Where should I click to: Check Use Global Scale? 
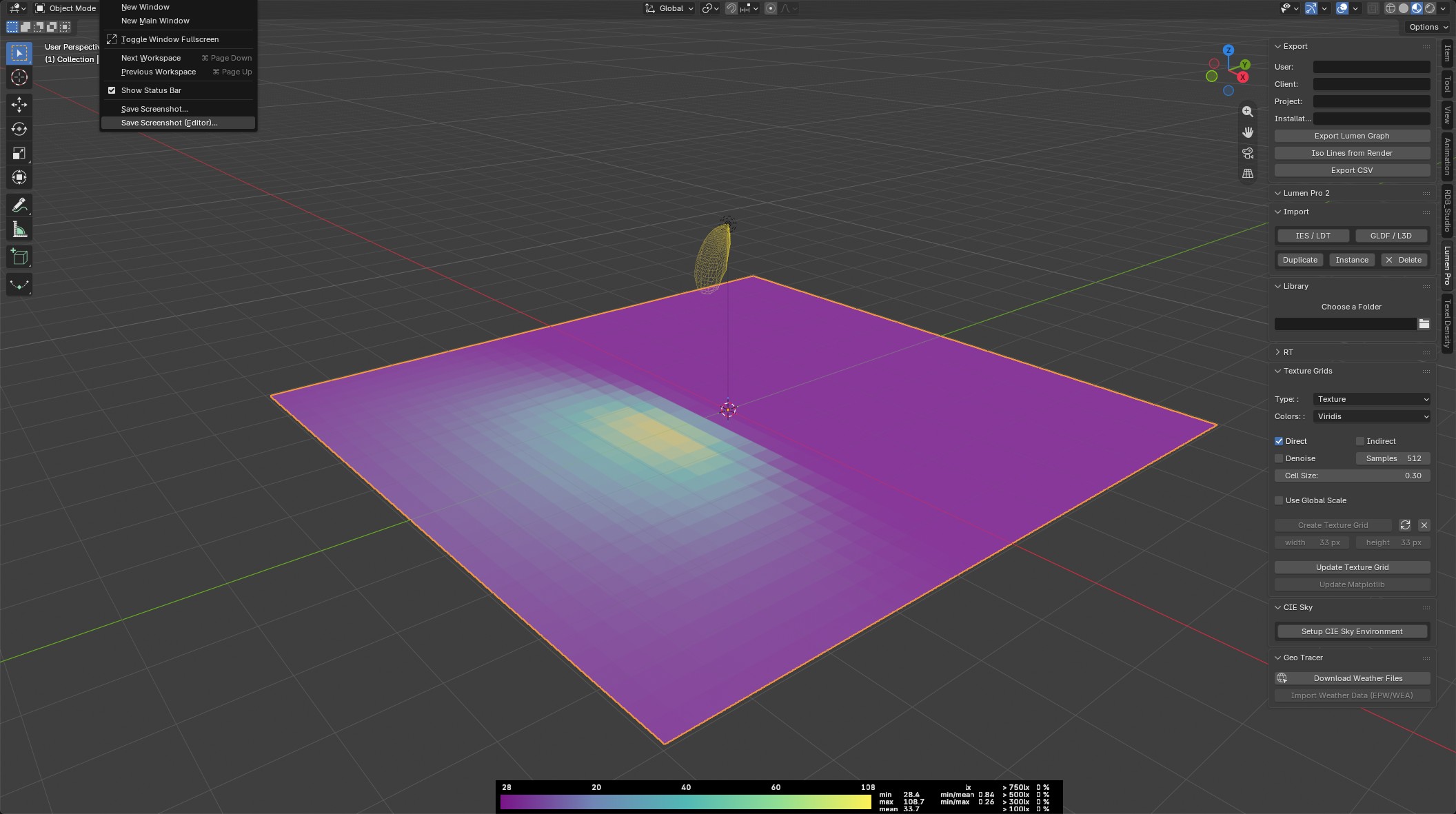(1279, 500)
